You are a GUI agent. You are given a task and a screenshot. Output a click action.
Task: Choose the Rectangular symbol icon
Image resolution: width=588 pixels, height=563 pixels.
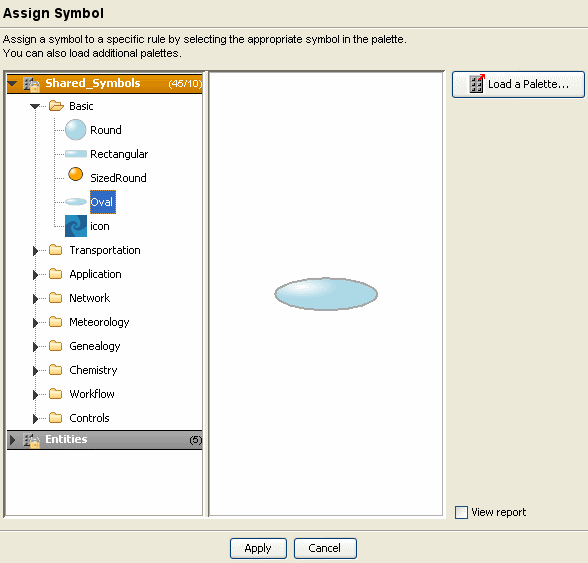point(76,154)
